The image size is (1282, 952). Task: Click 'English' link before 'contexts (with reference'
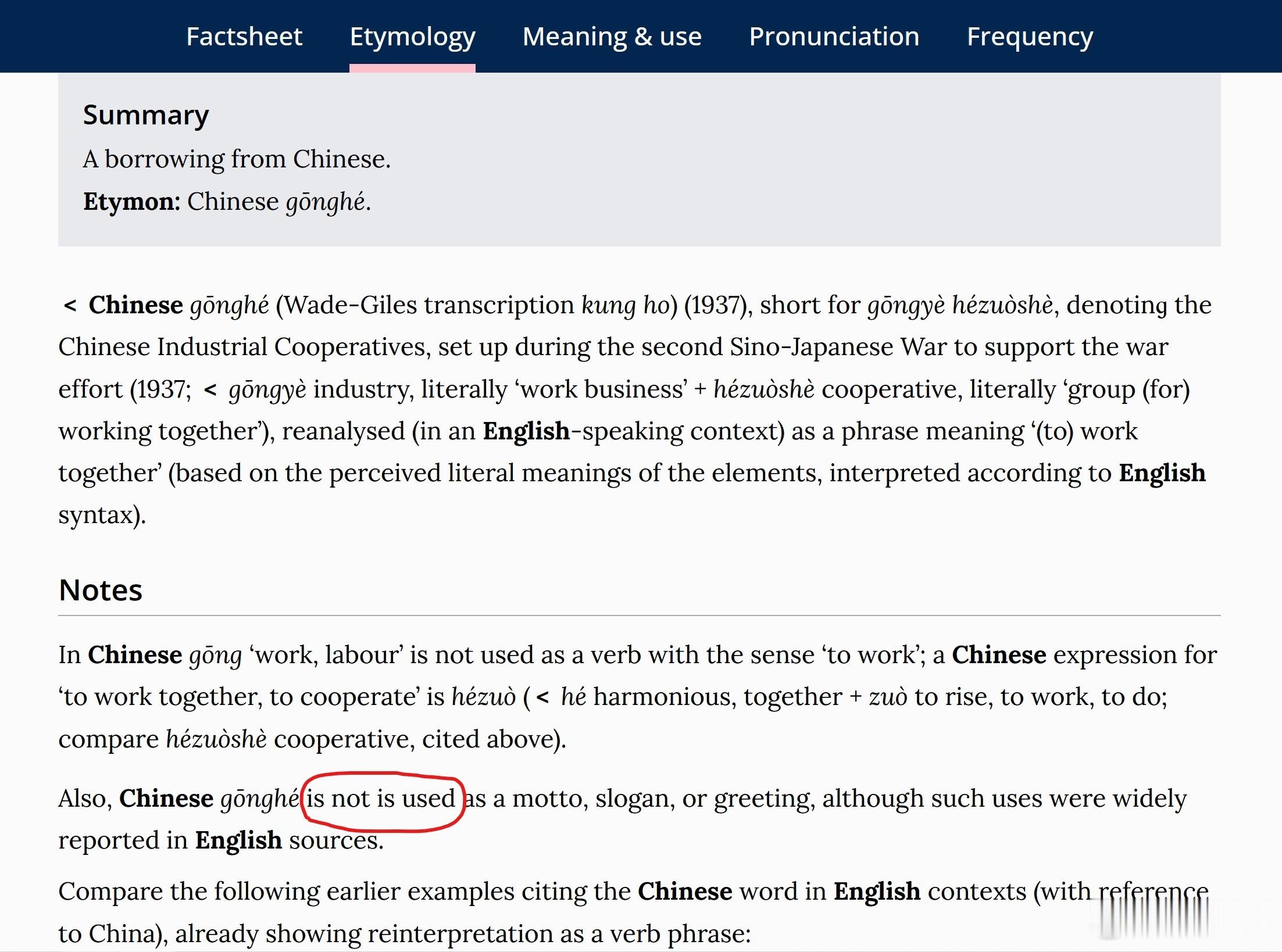click(877, 892)
